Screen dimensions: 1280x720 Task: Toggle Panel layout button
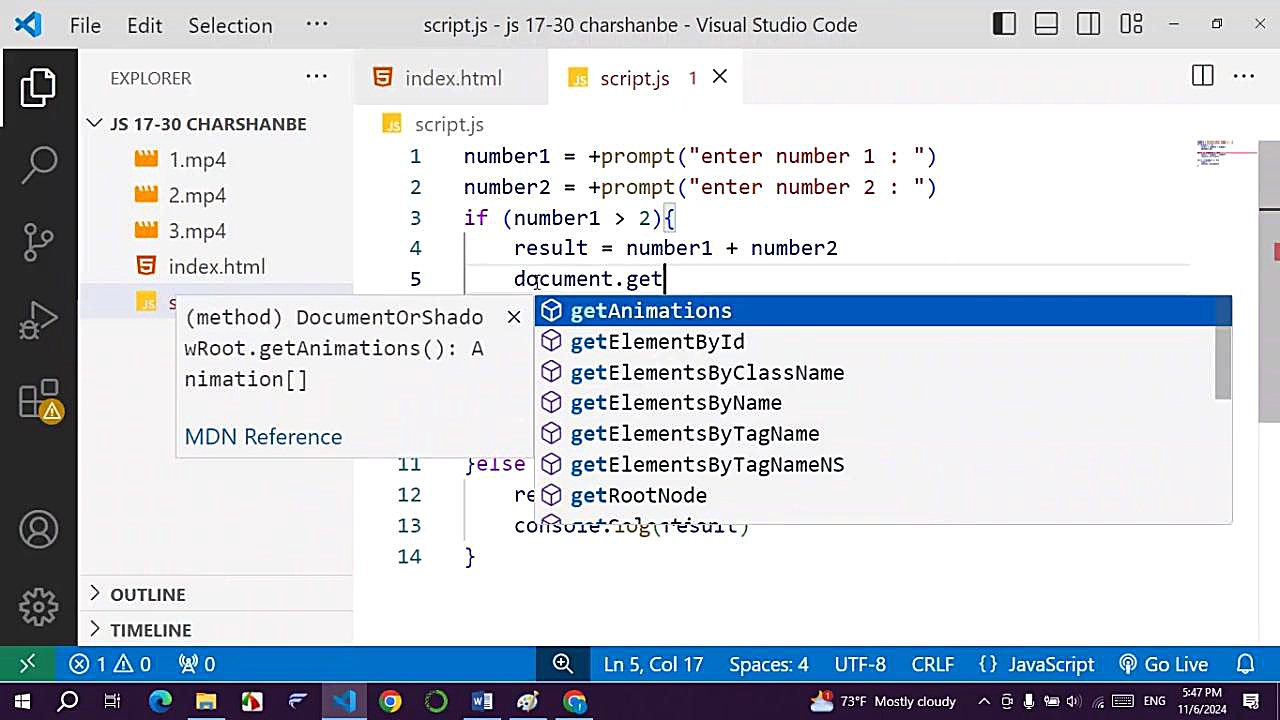click(1046, 25)
